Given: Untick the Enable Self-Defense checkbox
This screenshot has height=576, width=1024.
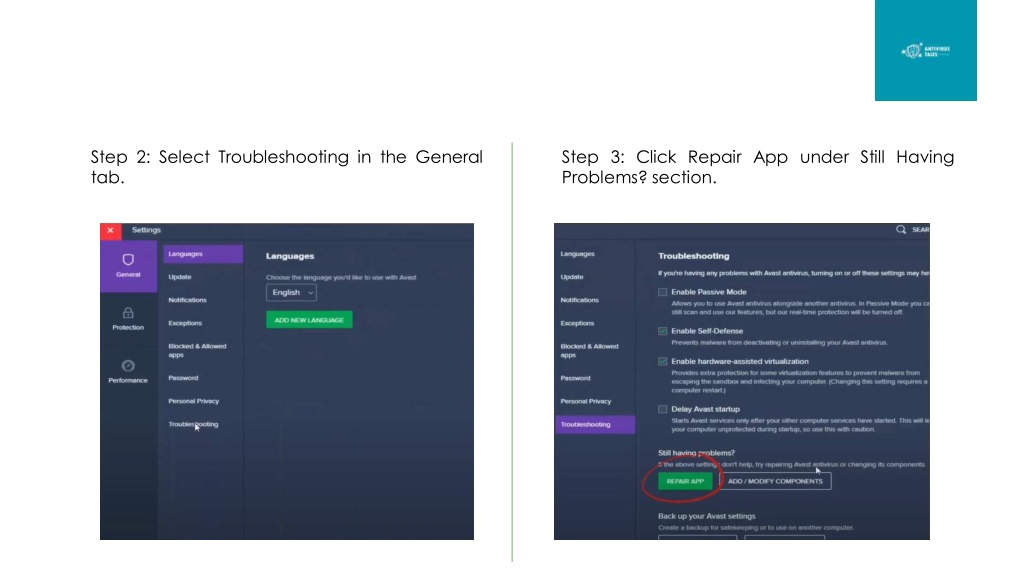Looking at the screenshot, I should click(x=663, y=331).
